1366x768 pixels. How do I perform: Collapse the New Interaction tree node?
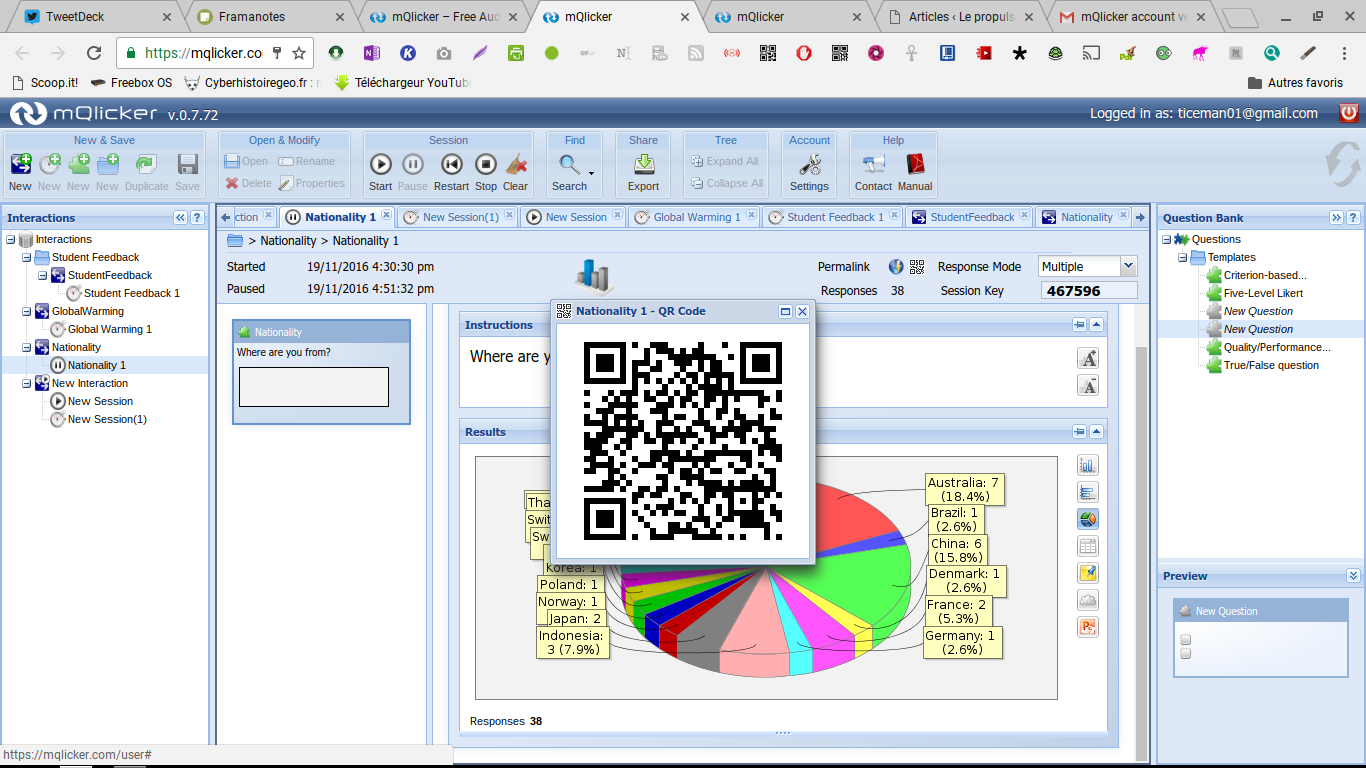point(27,384)
